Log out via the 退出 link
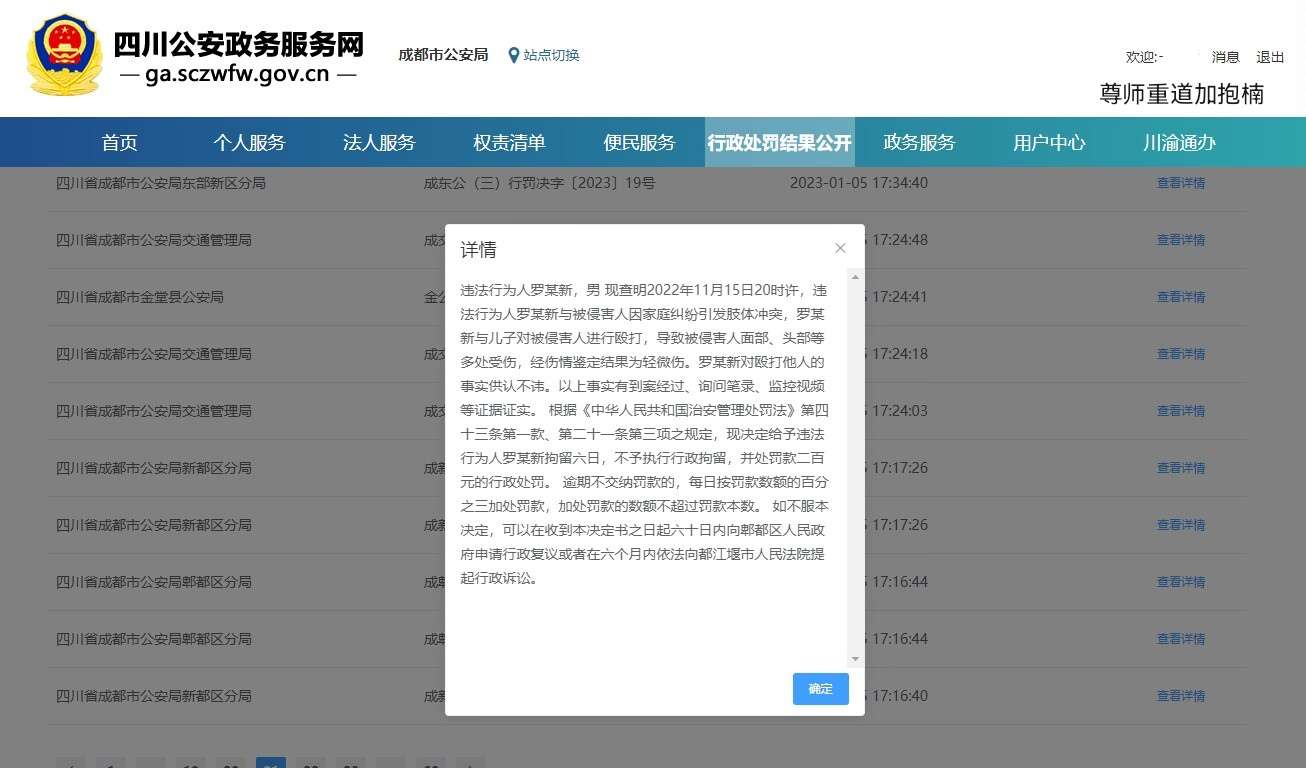The height and width of the screenshot is (768, 1306). point(1269,57)
